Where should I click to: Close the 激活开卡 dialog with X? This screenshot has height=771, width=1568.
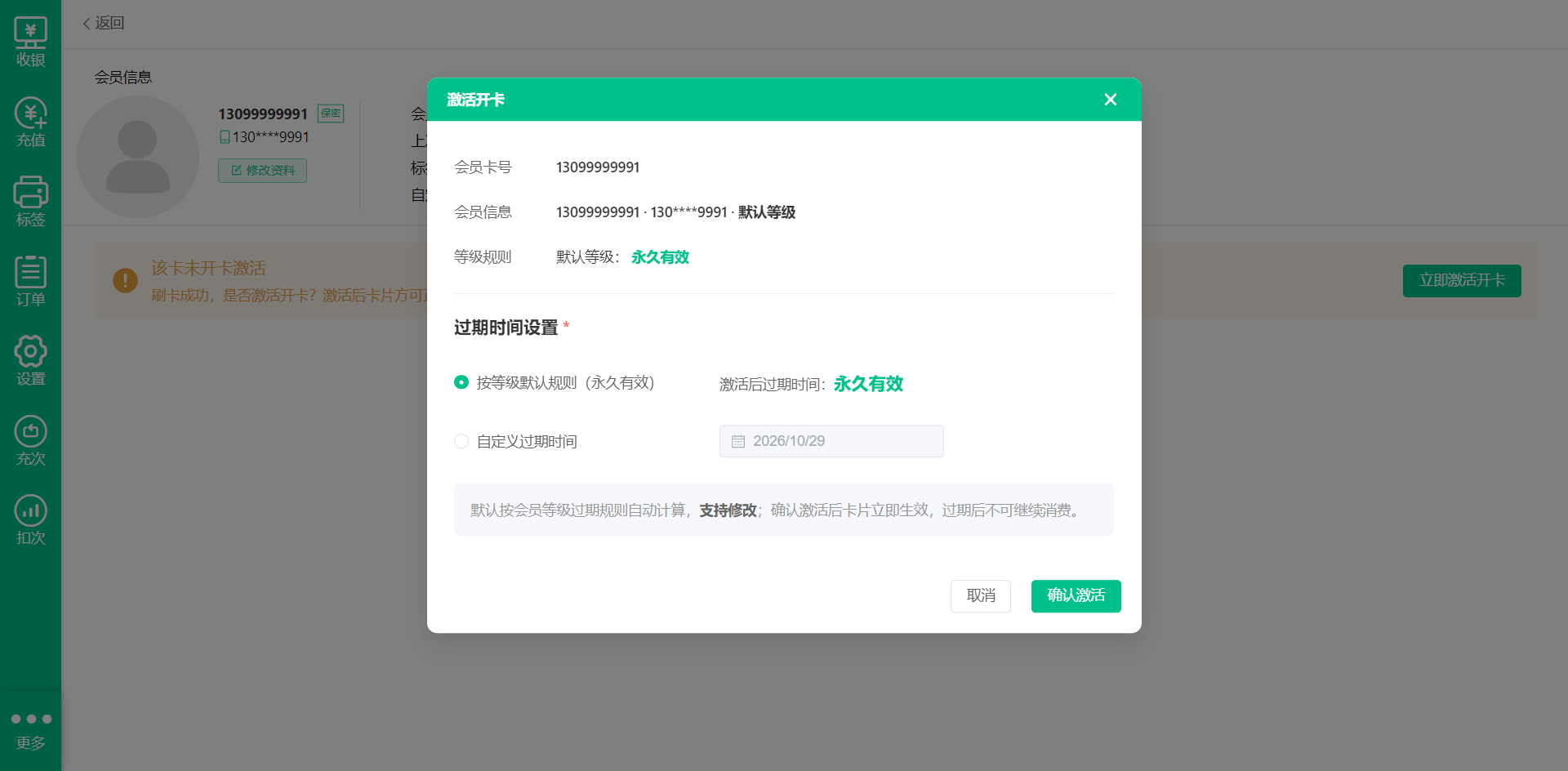(1110, 100)
